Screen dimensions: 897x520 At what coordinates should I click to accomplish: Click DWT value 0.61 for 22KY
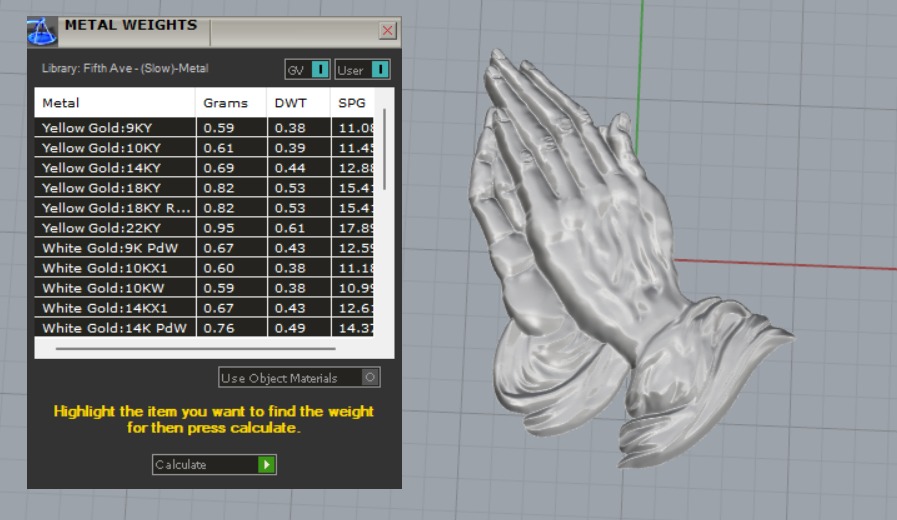[x=290, y=228]
